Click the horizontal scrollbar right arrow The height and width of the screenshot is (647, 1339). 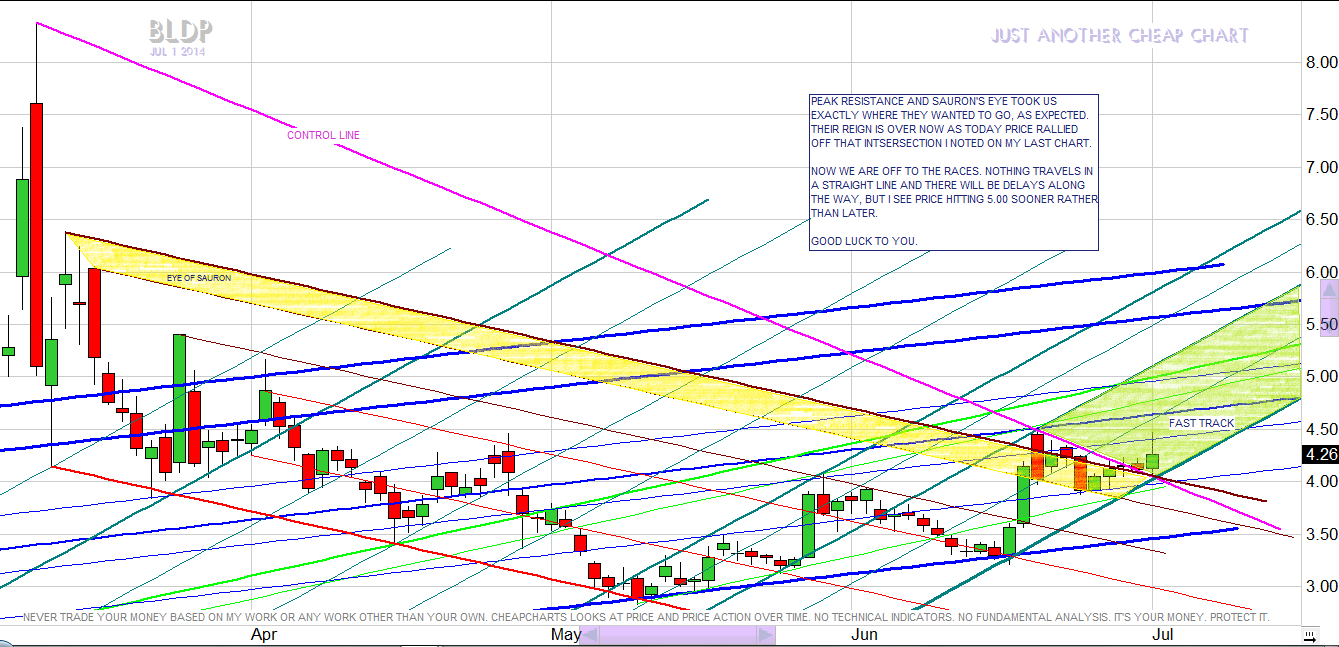(x=765, y=635)
